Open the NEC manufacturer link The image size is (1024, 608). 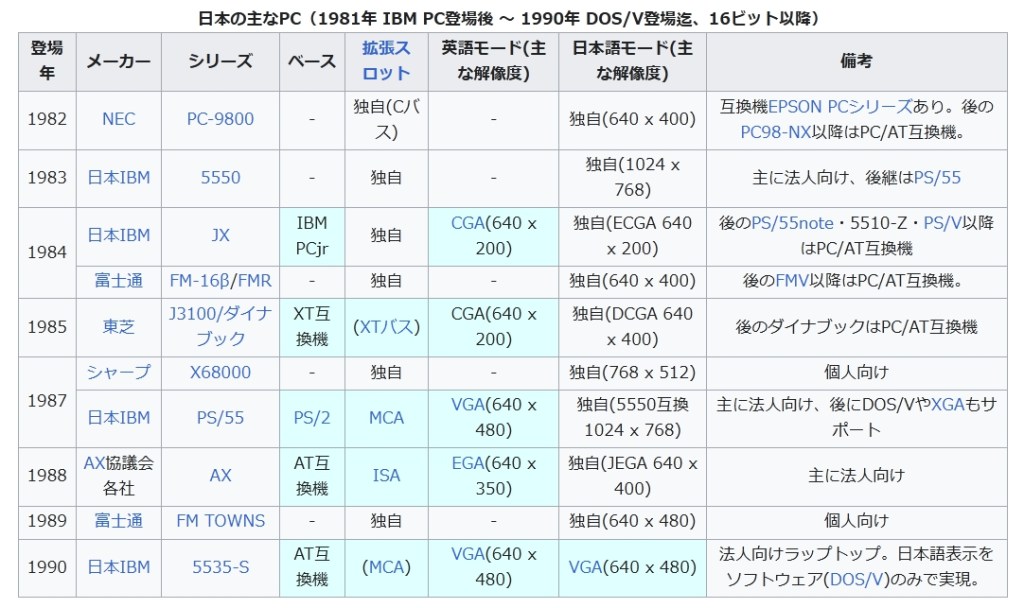118,119
